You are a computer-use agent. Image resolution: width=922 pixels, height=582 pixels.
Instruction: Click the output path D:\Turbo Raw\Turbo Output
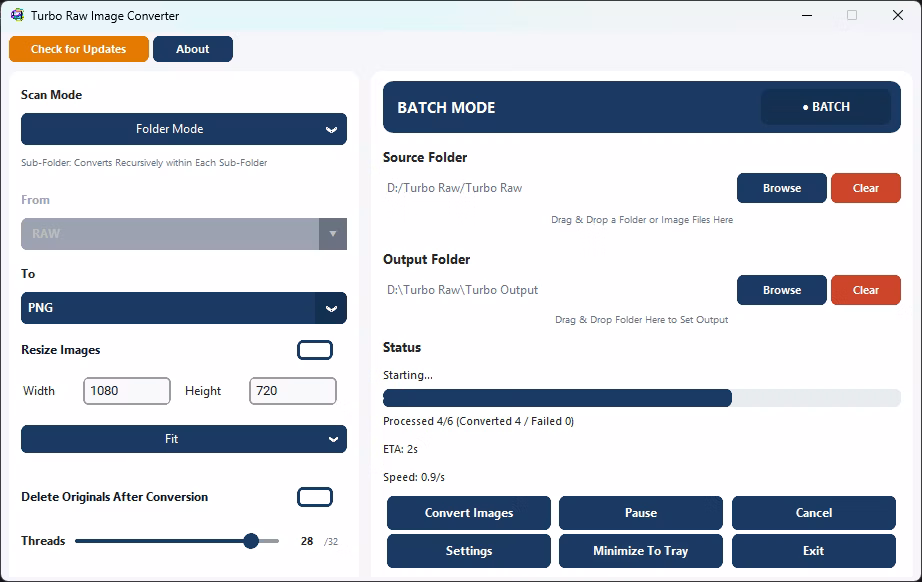pos(462,290)
